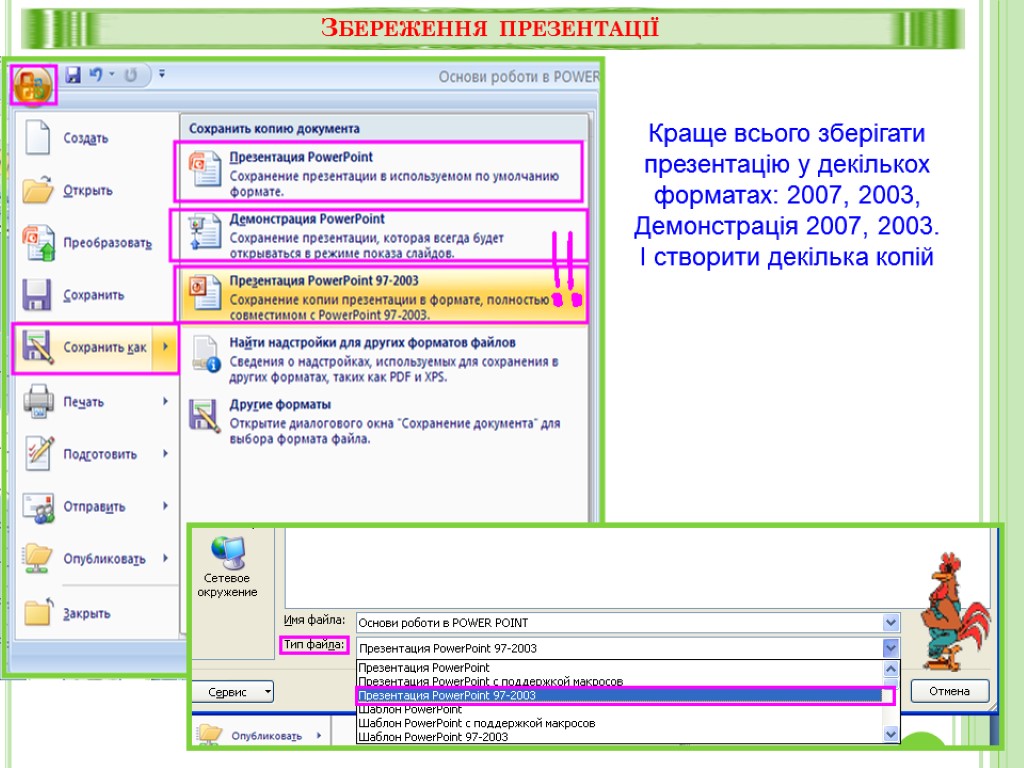The width and height of the screenshot is (1024, 768).
Task: Click Сетевое окружение label in save dialog
Action: click(227, 585)
